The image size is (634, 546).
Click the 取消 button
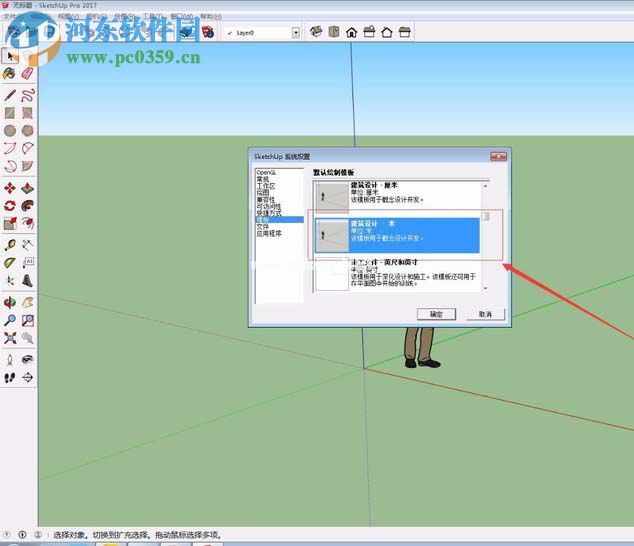tap(485, 314)
